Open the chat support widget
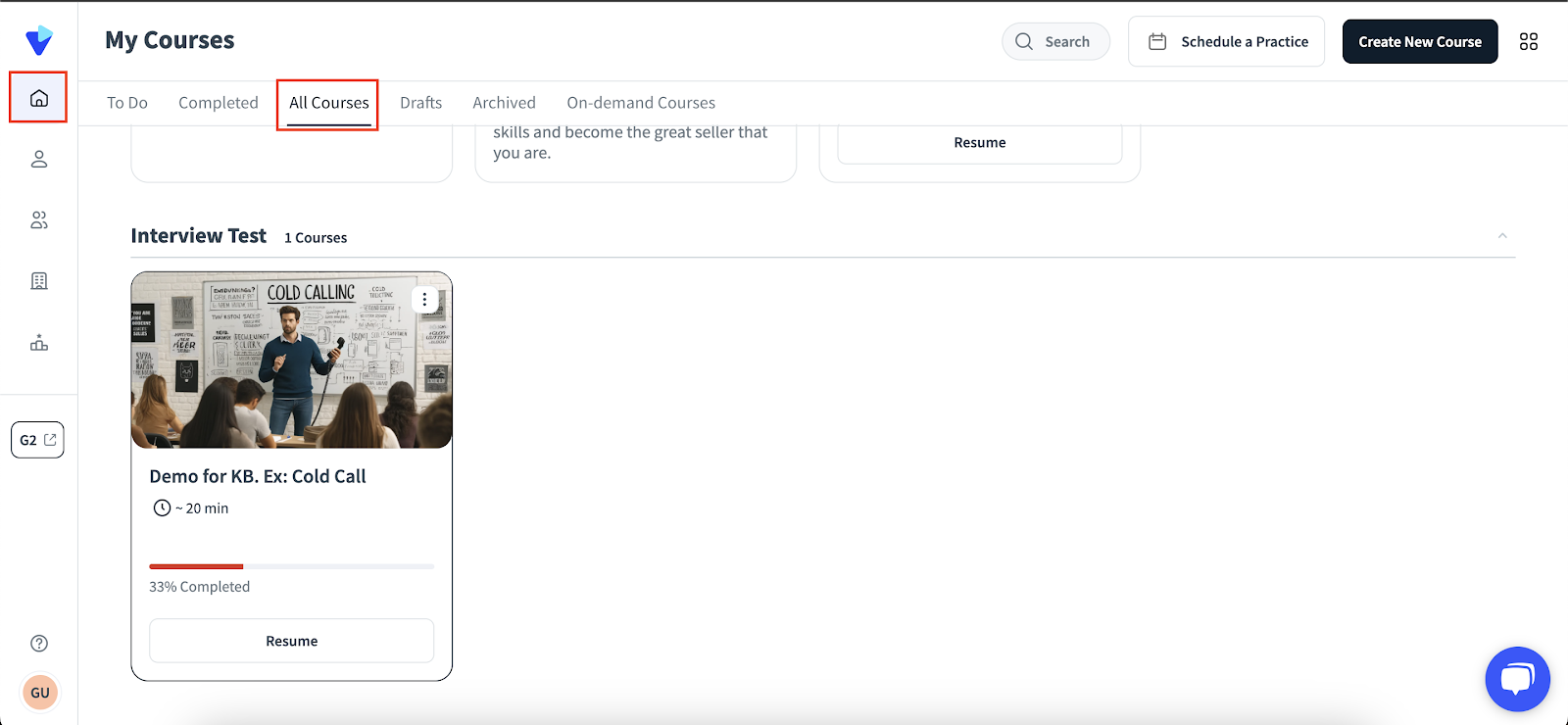Screen dimensions: 1568x725 pyautogui.click(x=1517, y=679)
